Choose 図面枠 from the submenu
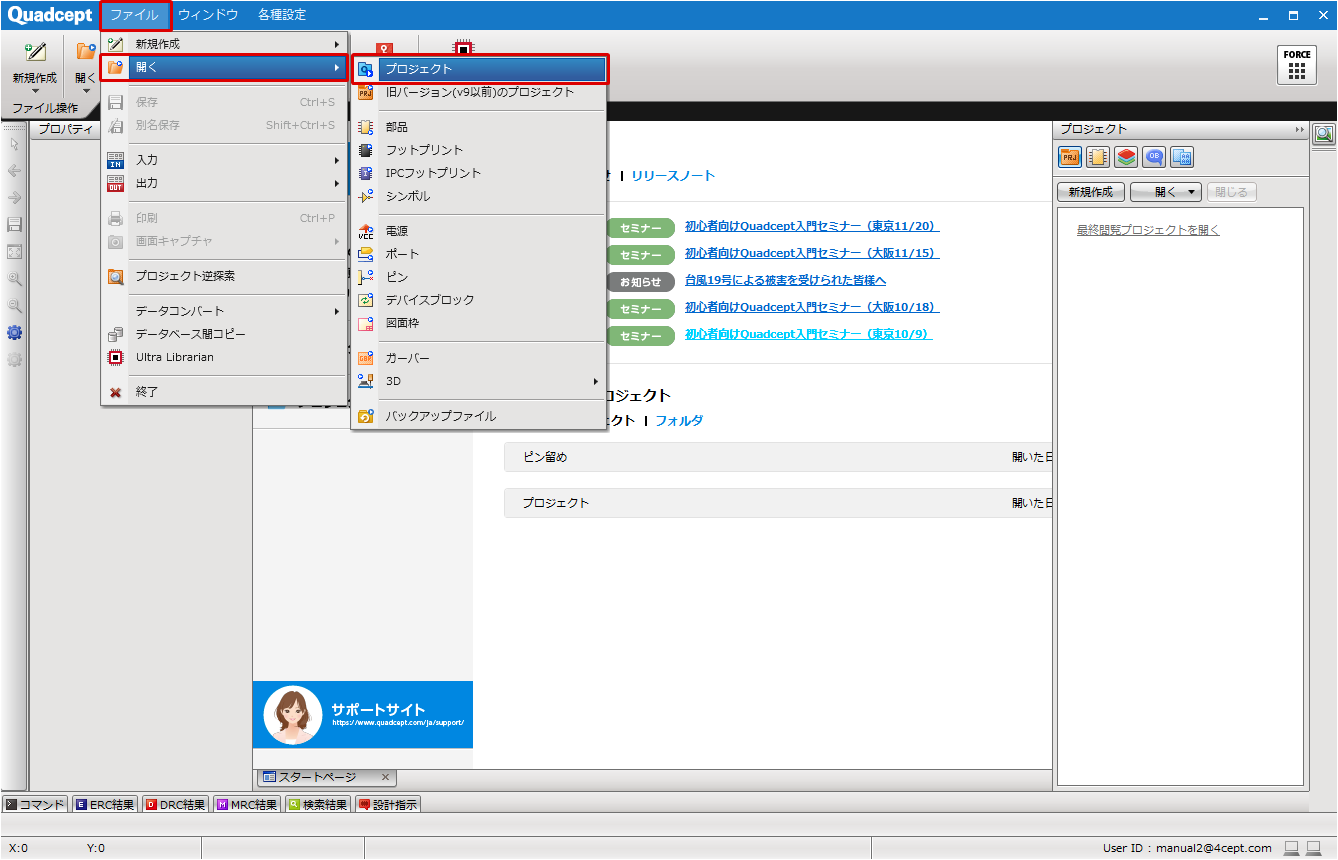This screenshot has width=1338, height=860. coord(479,323)
